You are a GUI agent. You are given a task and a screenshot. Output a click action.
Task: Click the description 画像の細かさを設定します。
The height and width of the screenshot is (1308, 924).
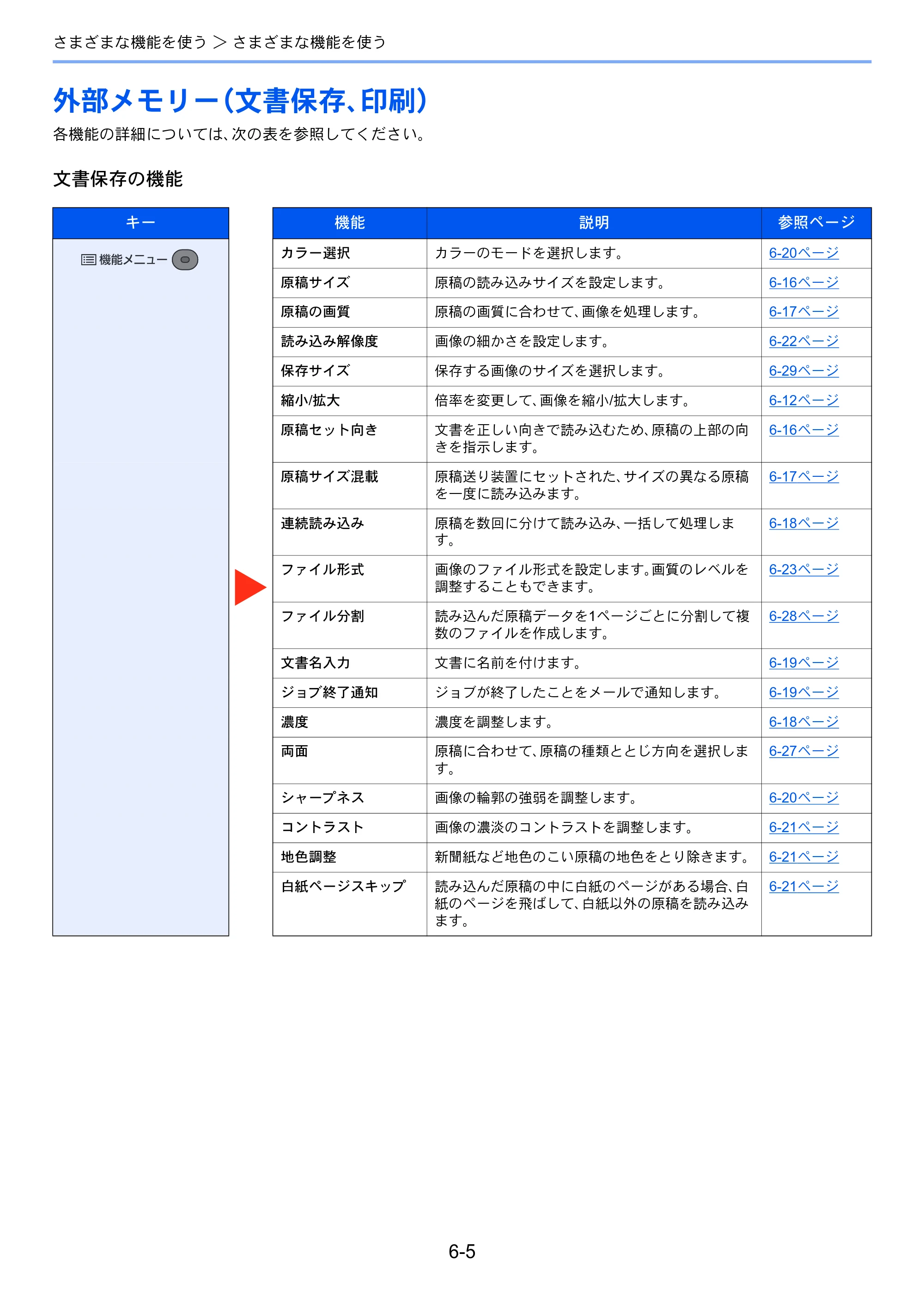click(523, 341)
